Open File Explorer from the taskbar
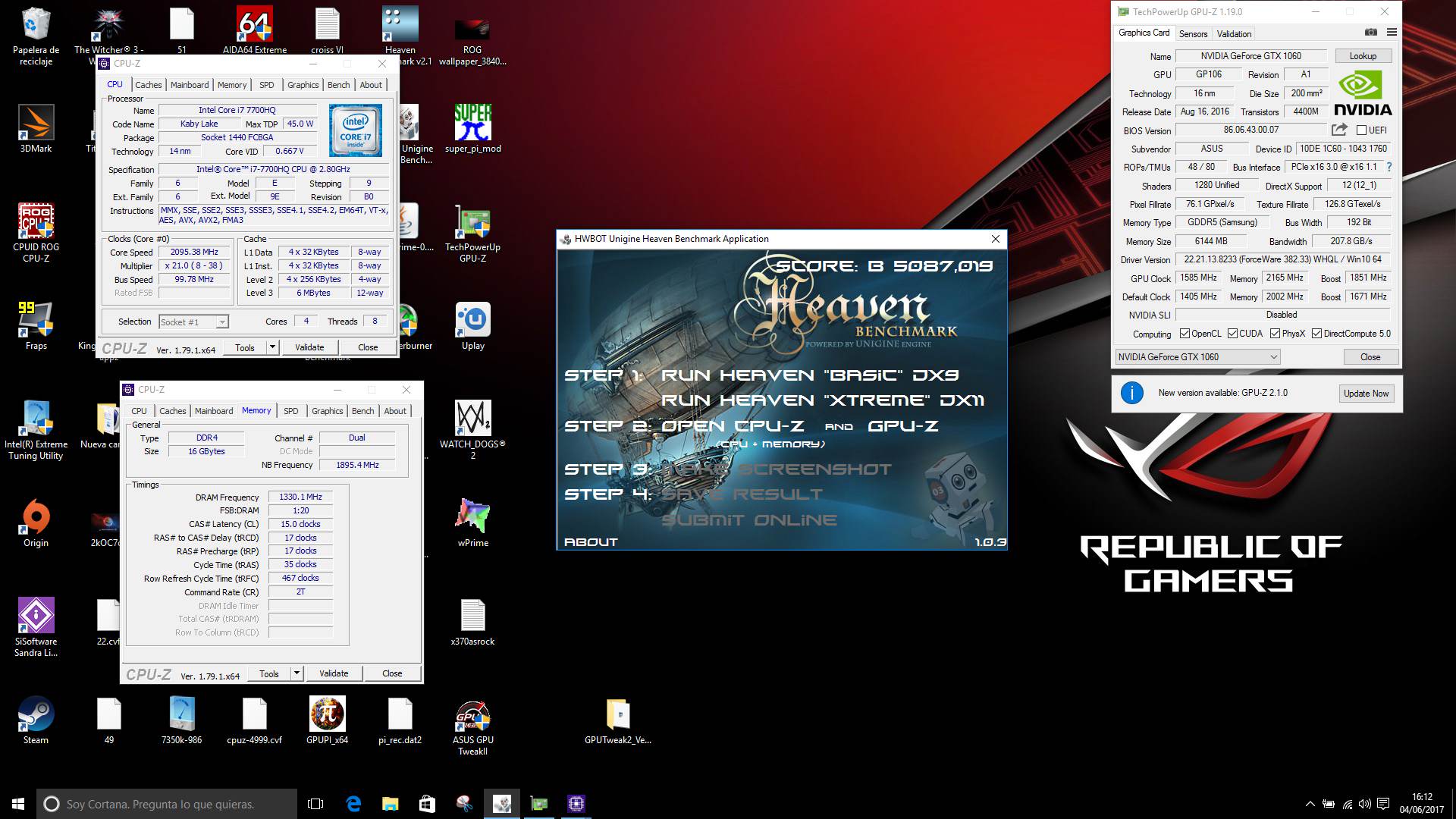1456x819 pixels. pyautogui.click(x=390, y=804)
